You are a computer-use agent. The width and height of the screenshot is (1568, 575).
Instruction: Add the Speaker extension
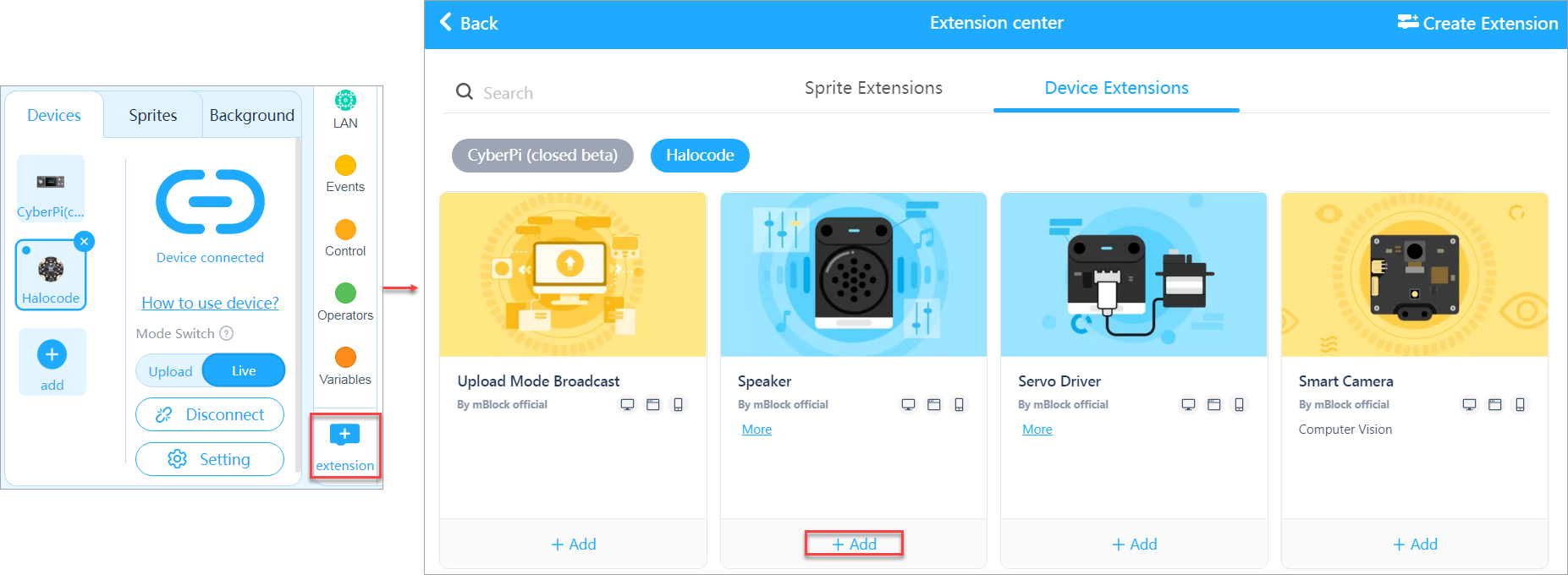point(854,544)
